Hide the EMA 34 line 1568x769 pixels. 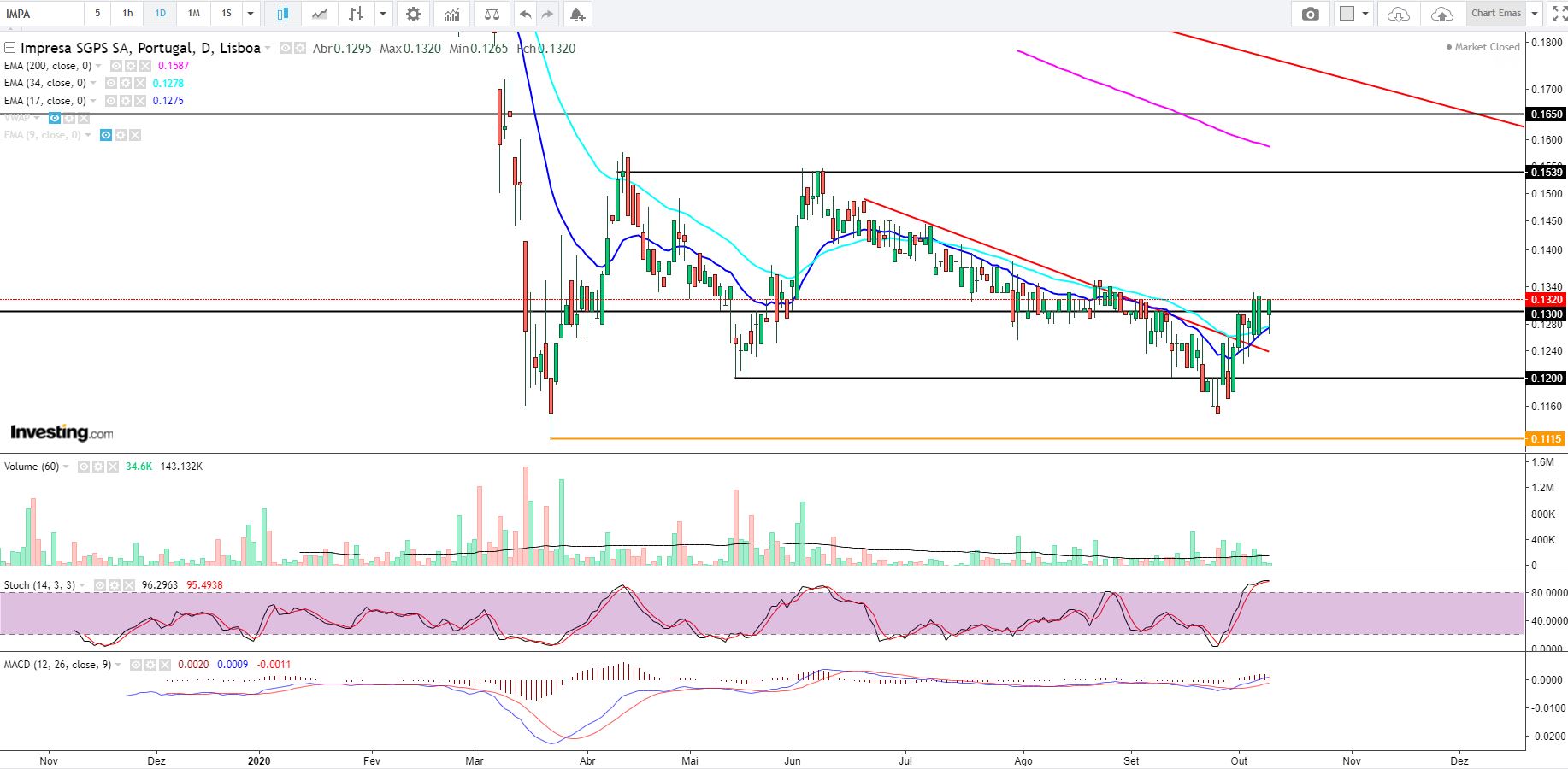[x=110, y=83]
